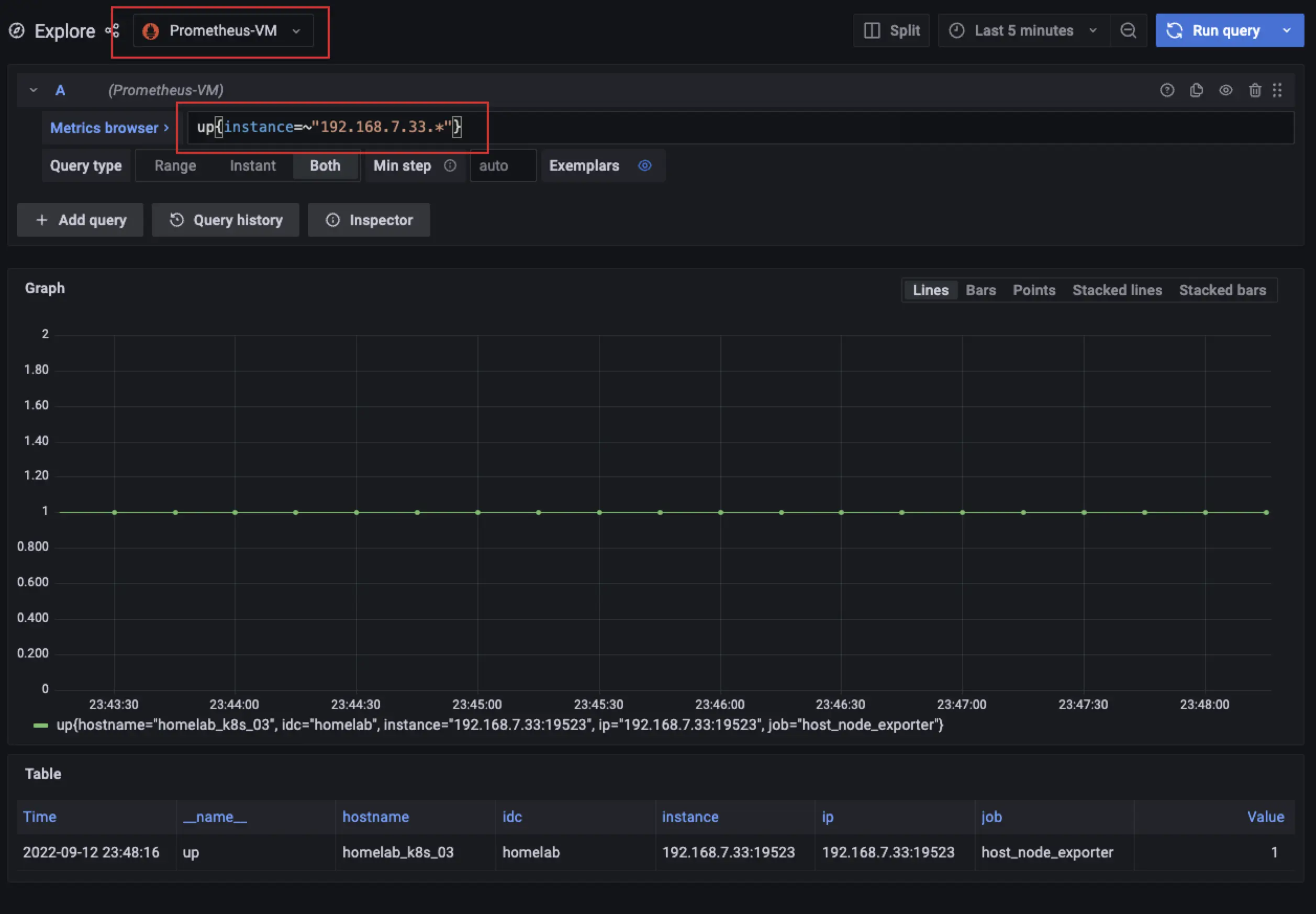
Task: Open the Inspector
Action: click(369, 220)
